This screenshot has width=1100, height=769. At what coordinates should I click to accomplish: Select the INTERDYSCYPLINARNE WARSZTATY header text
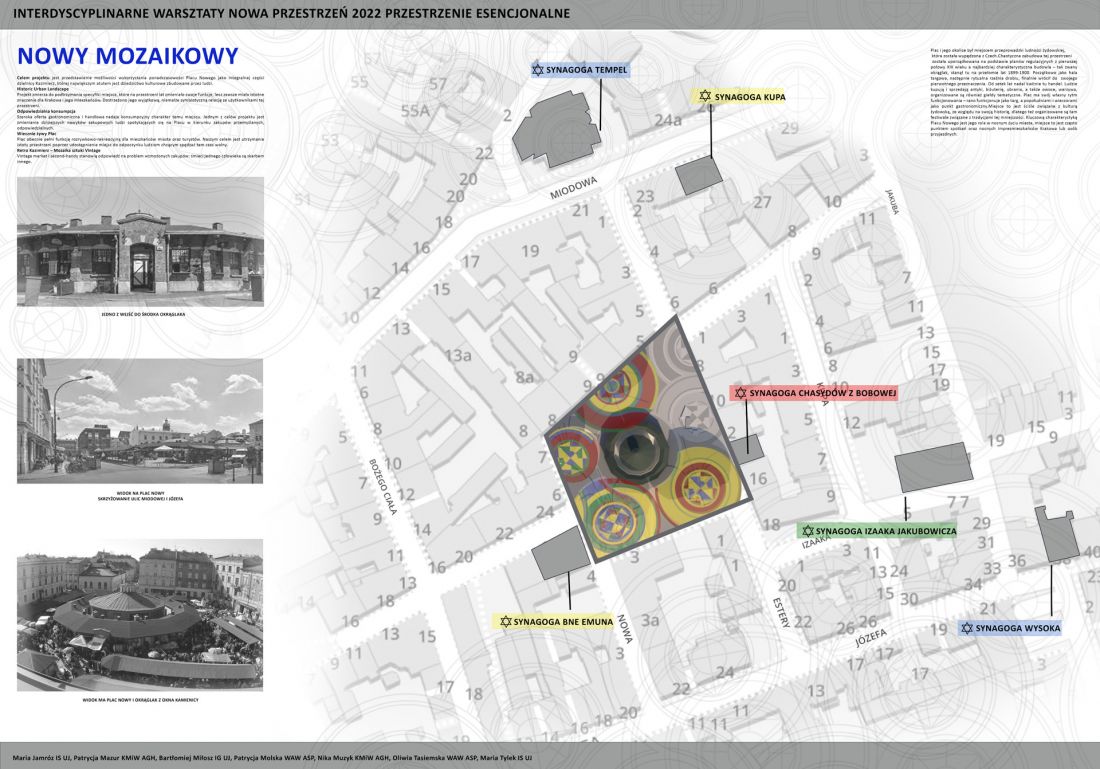coord(292,13)
